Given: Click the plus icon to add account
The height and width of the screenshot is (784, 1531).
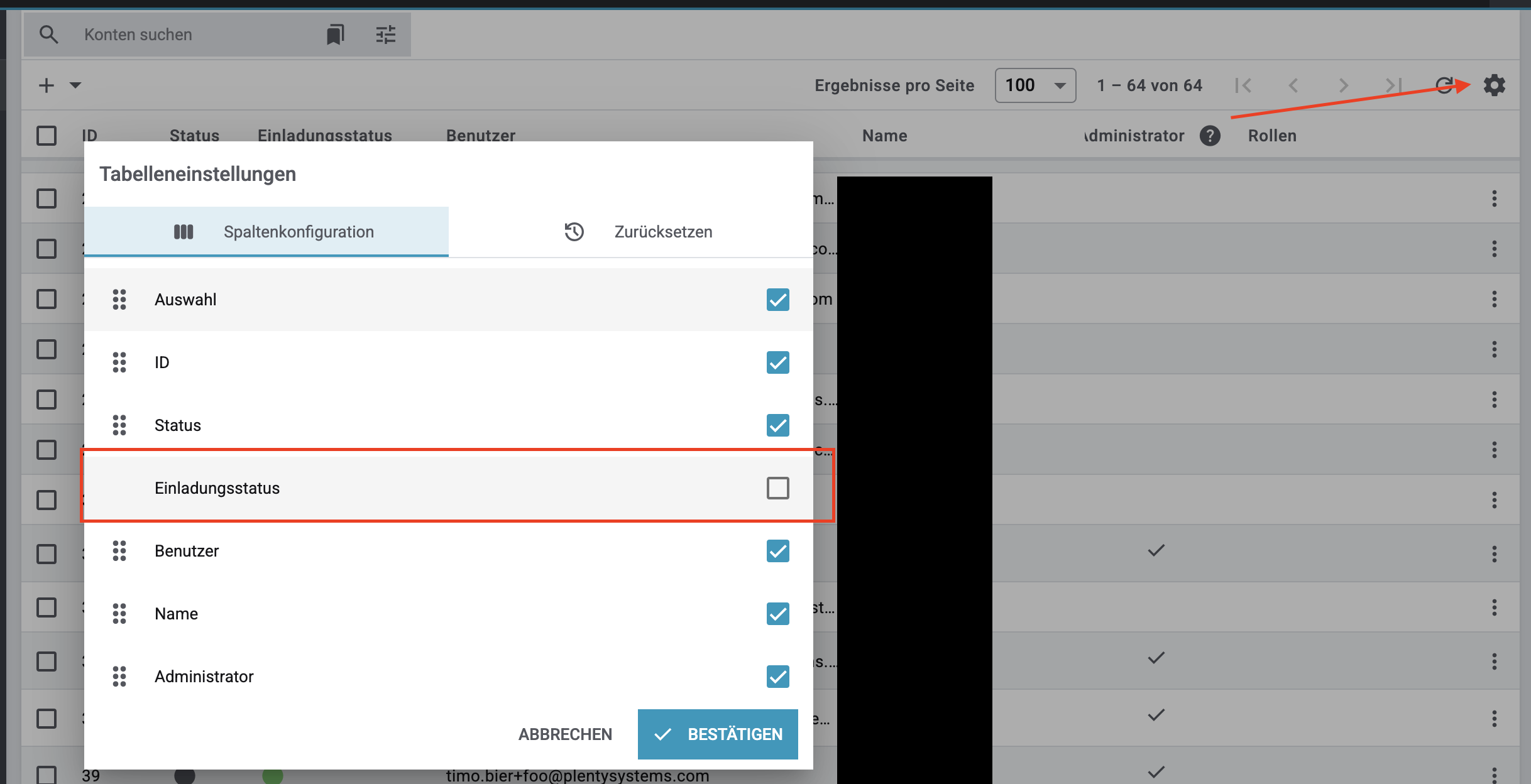Looking at the screenshot, I should click(x=47, y=85).
